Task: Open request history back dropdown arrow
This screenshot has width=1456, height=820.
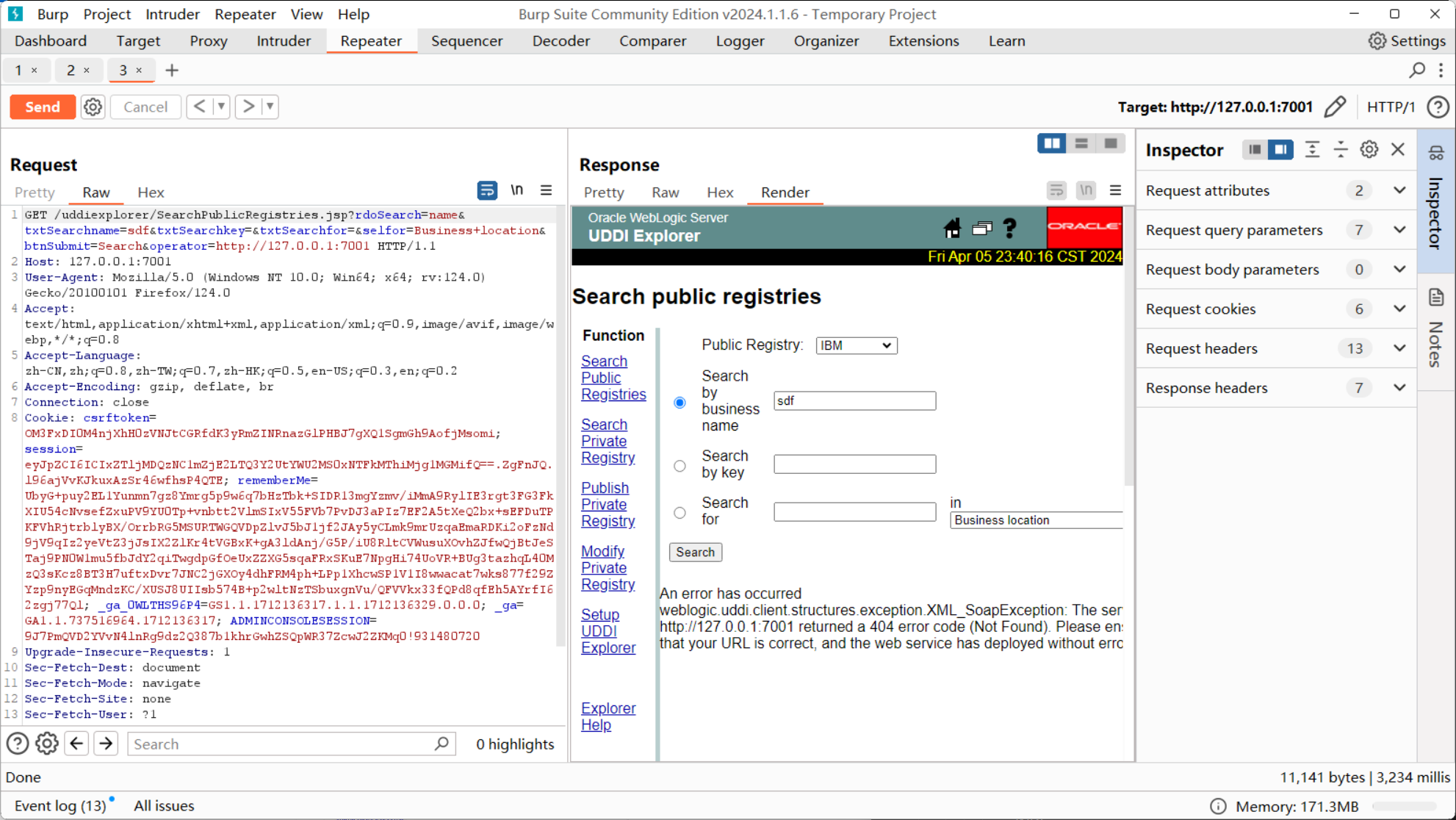Action: click(x=221, y=107)
